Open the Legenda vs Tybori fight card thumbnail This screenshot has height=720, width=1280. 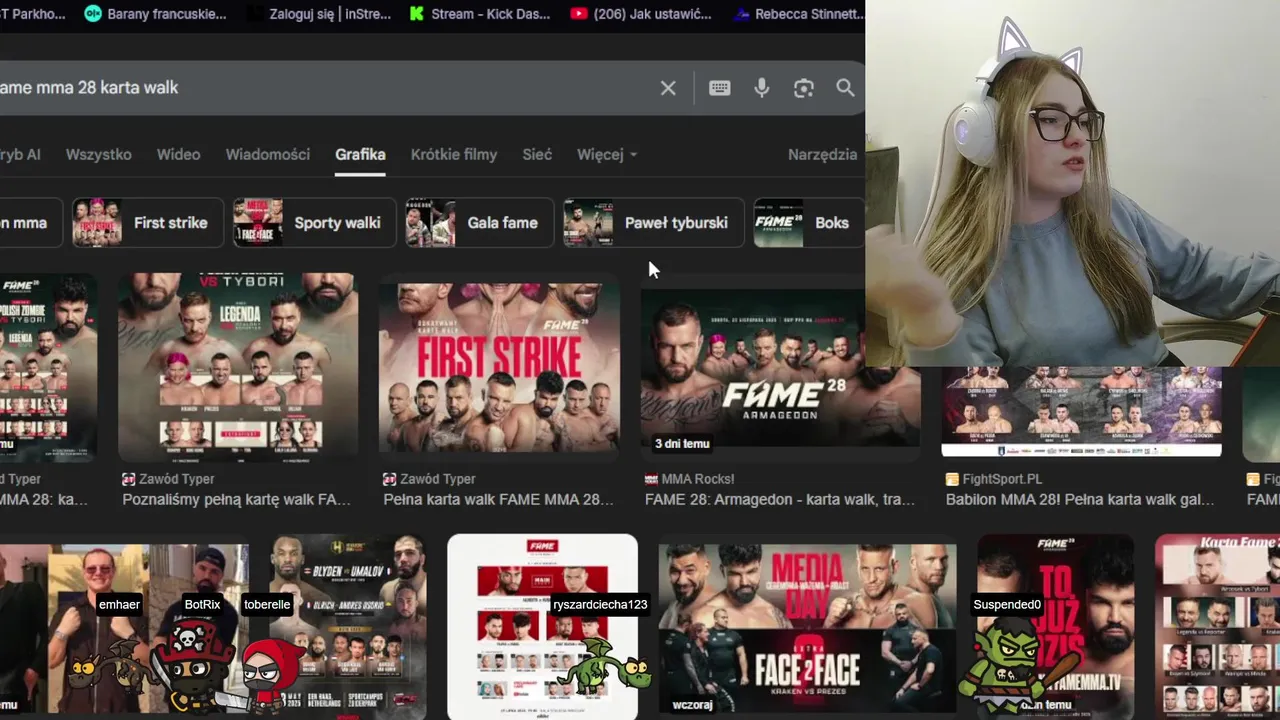click(238, 368)
